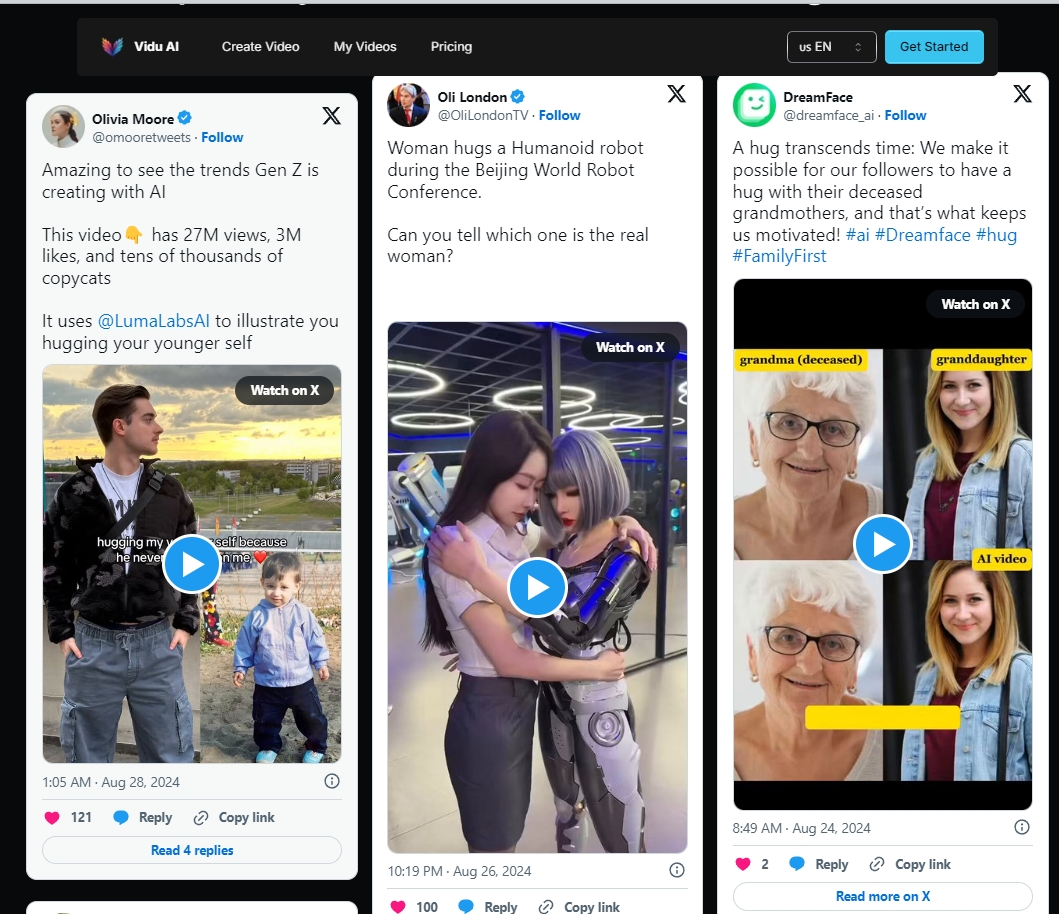Play the grandma and granddaughter video
The height and width of the screenshot is (914, 1059).
click(882, 544)
